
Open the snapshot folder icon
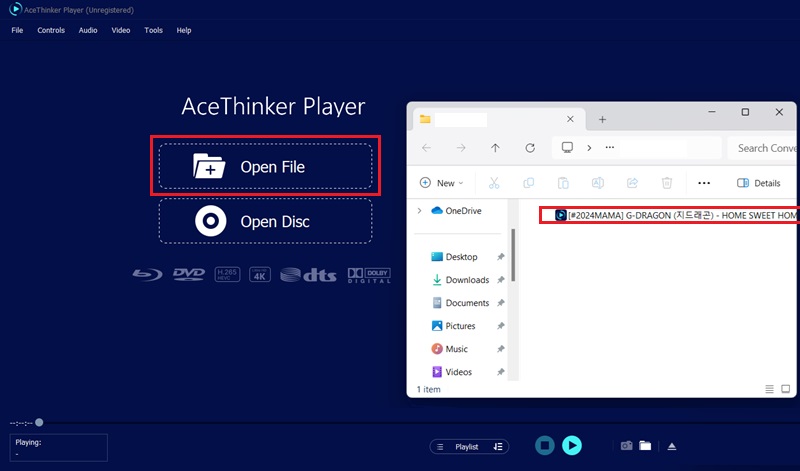(x=645, y=445)
